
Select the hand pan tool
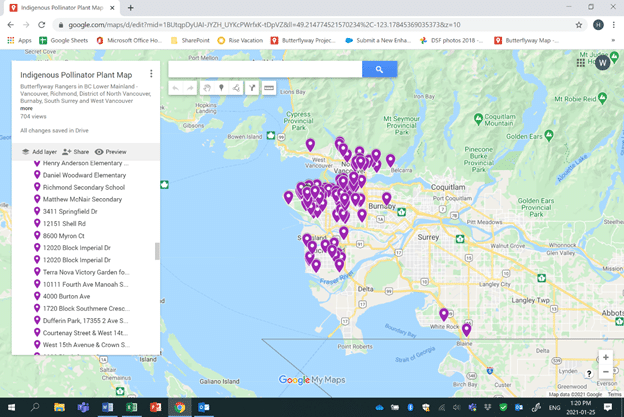[x=207, y=88]
